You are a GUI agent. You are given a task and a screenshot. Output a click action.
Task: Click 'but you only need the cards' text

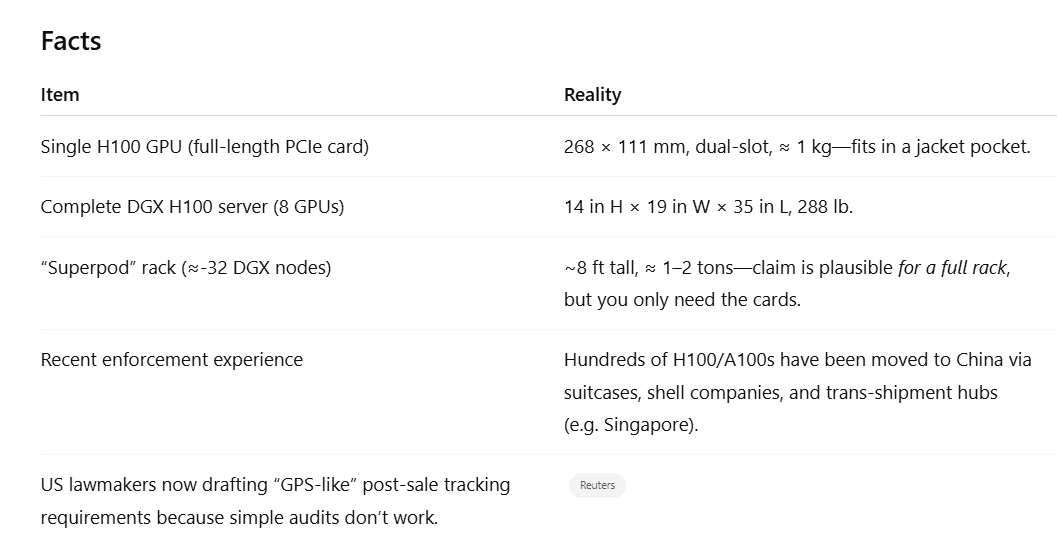point(682,300)
